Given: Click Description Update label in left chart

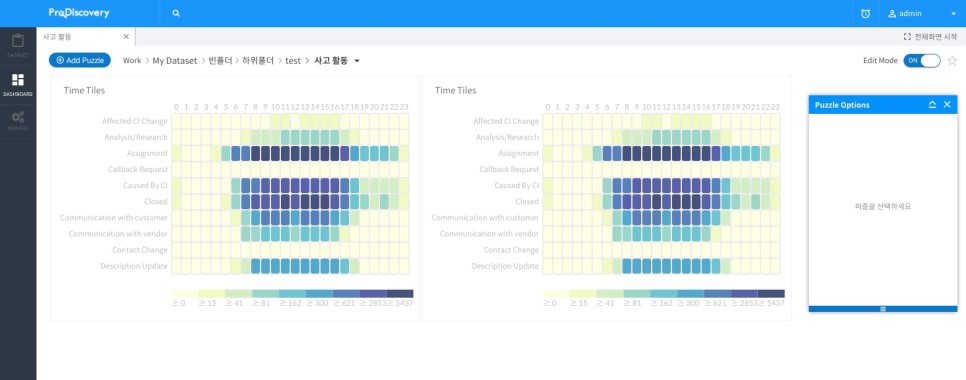Looking at the screenshot, I should click(134, 266).
